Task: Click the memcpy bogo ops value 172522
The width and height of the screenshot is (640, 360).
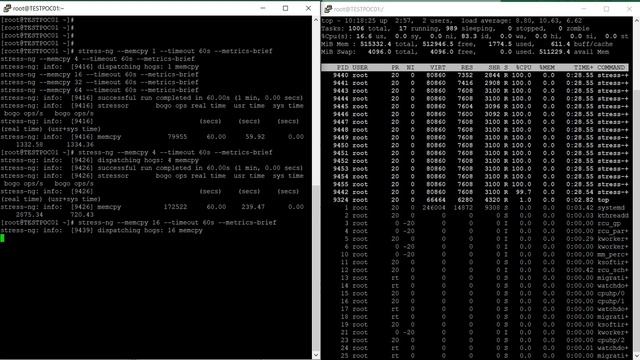Action: pyautogui.click(x=176, y=207)
